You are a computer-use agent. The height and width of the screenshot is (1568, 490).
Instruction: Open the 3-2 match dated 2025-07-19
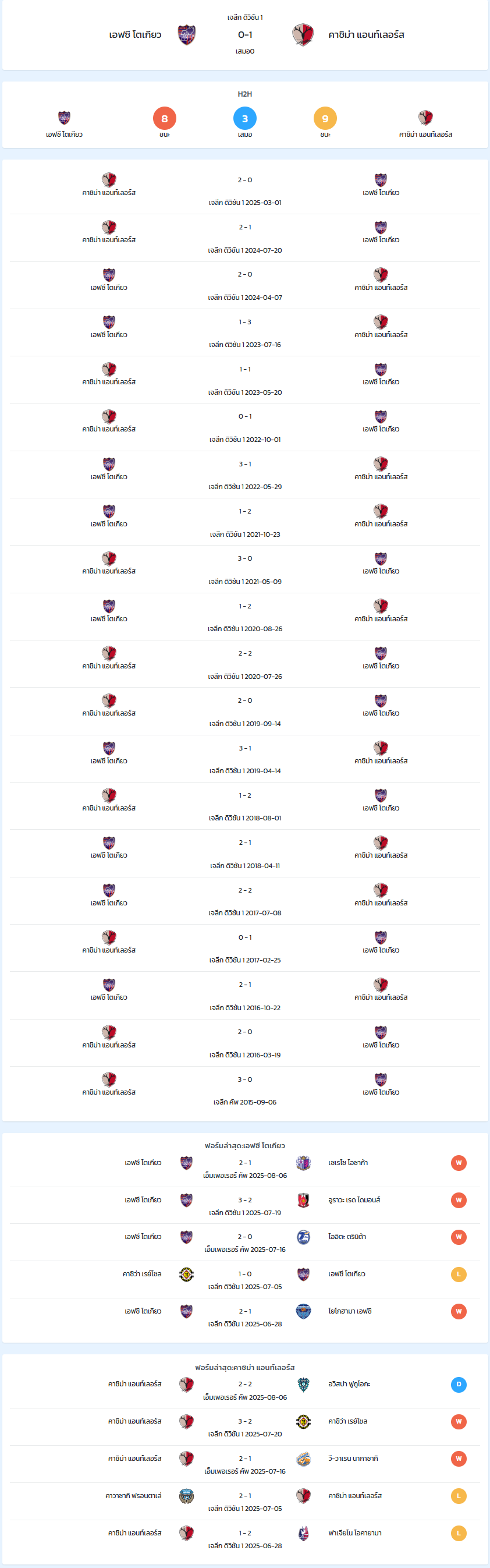click(x=244, y=1206)
